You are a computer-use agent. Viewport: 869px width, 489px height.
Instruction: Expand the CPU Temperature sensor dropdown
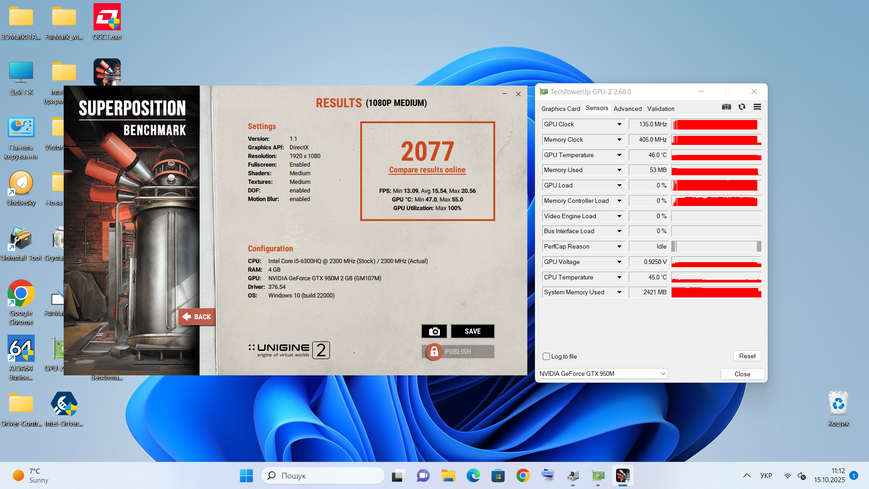coord(619,277)
